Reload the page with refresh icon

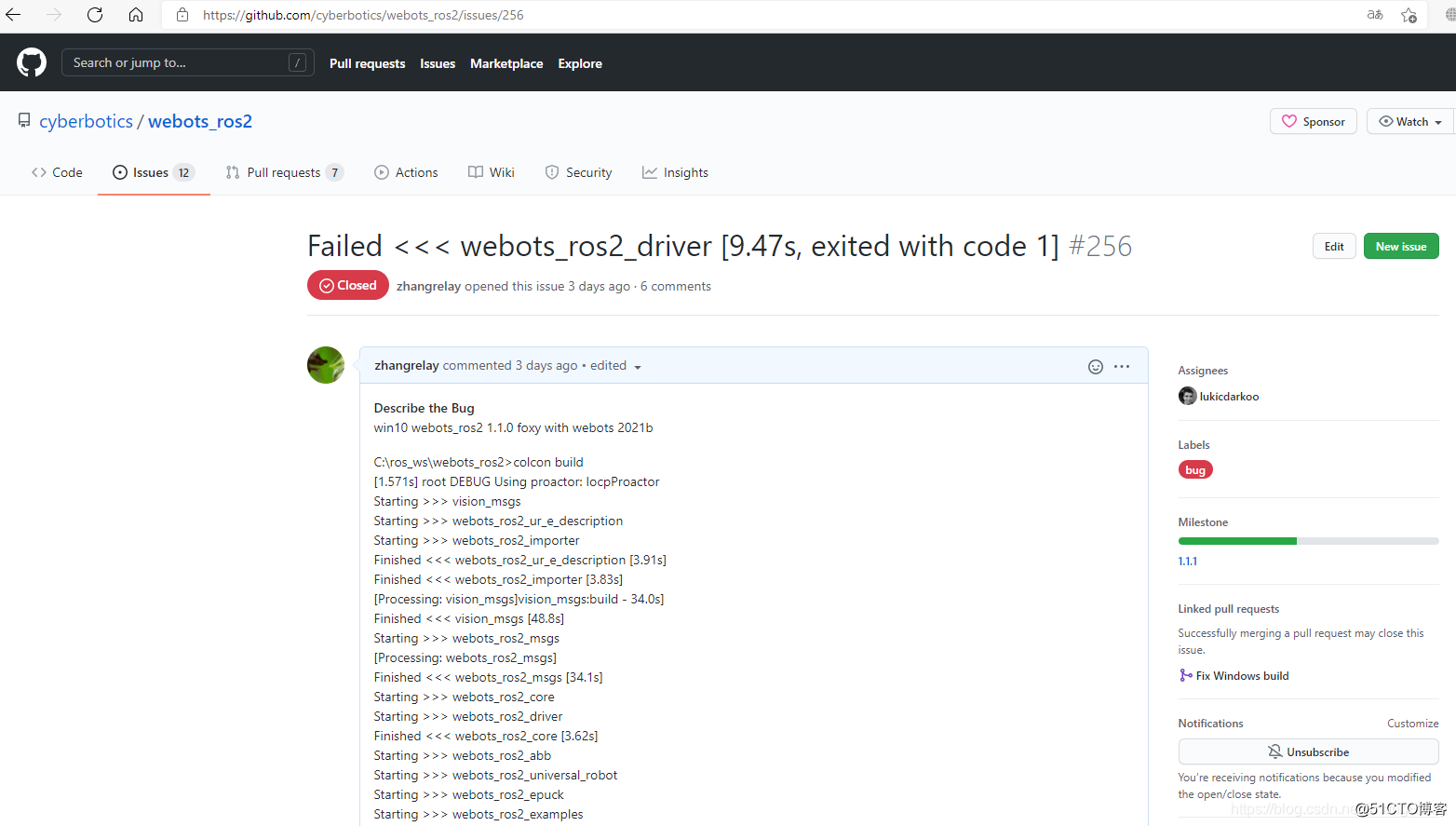(95, 15)
